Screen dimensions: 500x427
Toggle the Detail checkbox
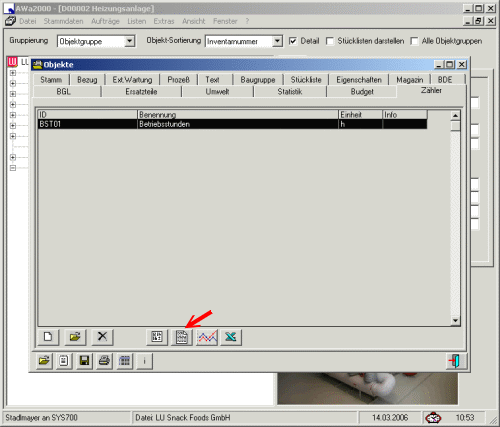point(292,41)
